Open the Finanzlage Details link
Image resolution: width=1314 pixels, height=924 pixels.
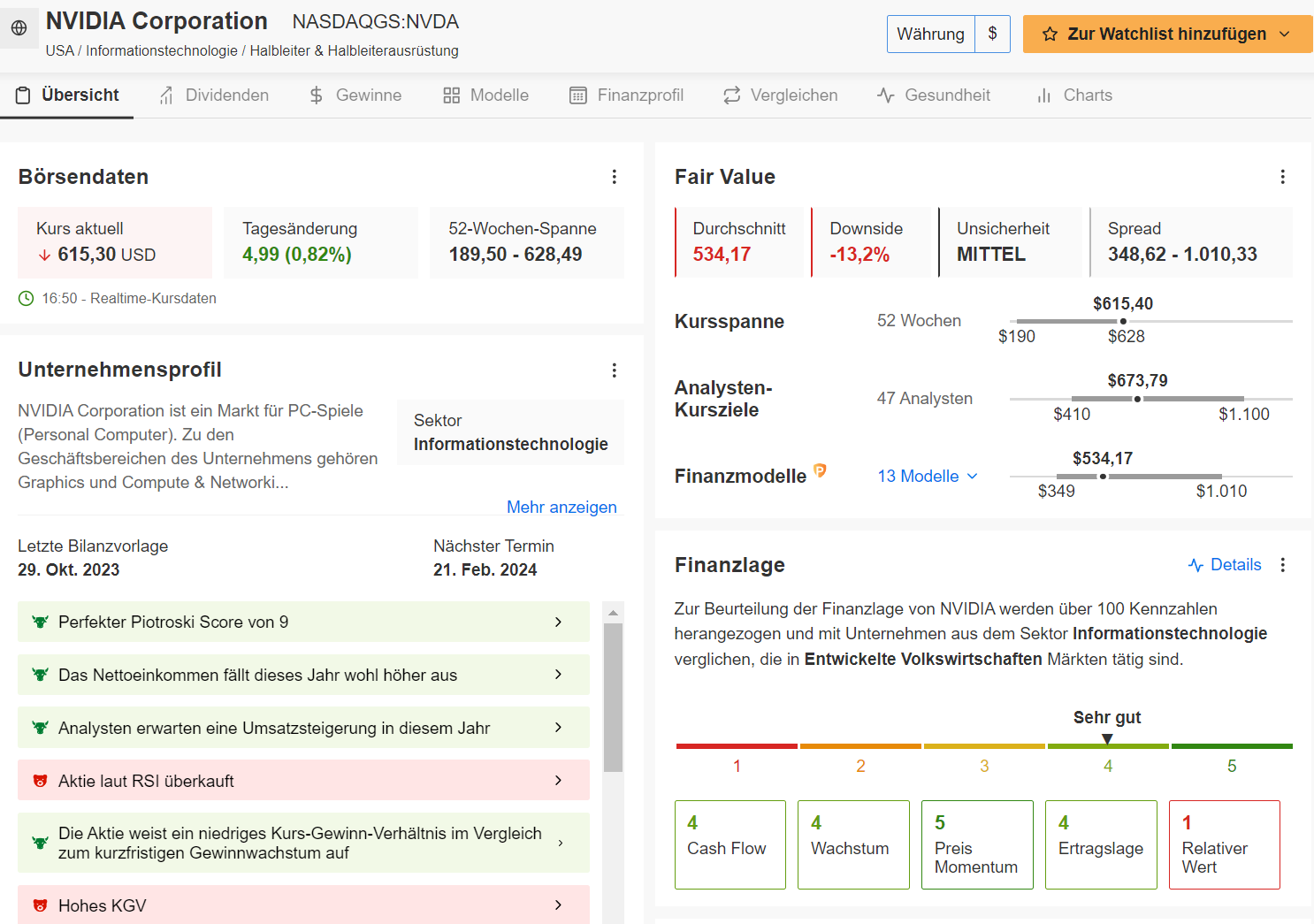(1225, 565)
